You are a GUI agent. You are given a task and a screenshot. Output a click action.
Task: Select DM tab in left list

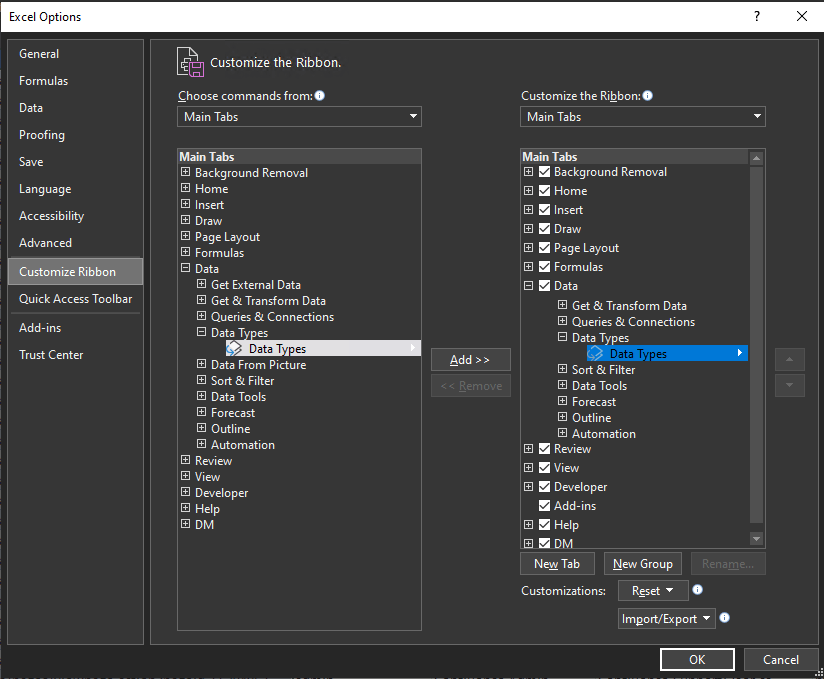pyautogui.click(x=204, y=524)
